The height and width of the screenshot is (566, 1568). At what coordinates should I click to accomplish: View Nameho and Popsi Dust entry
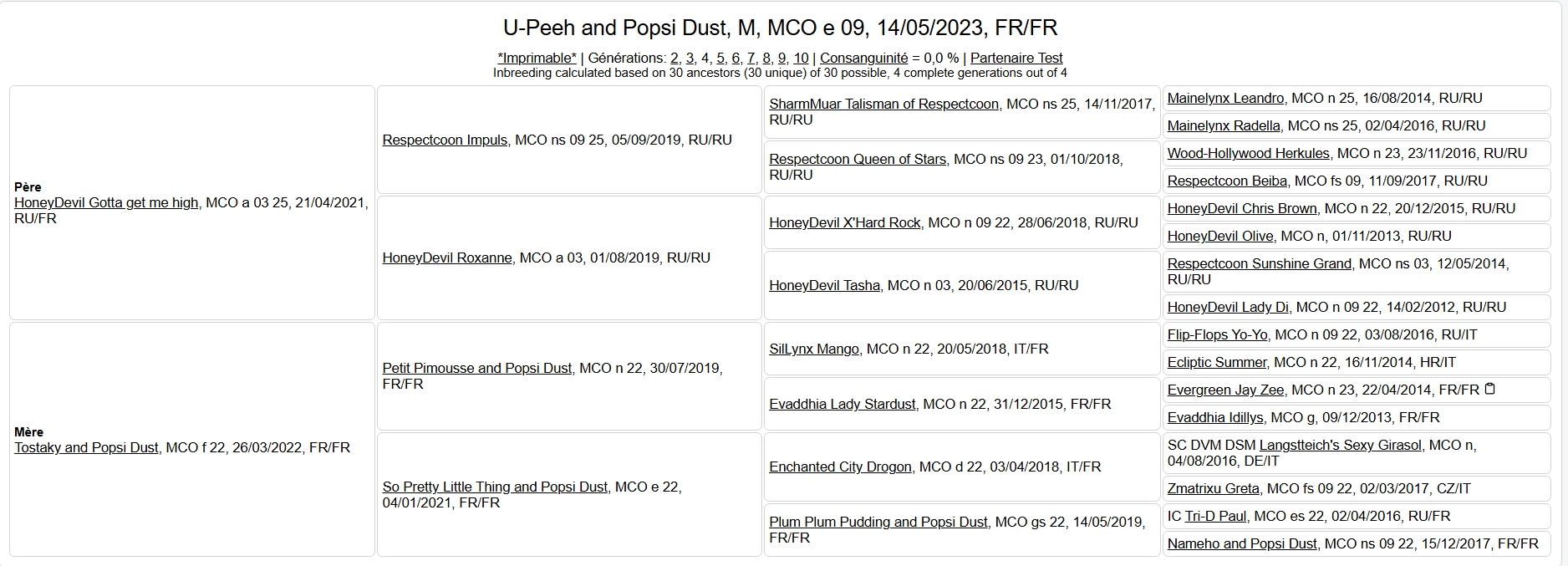coord(1242,543)
